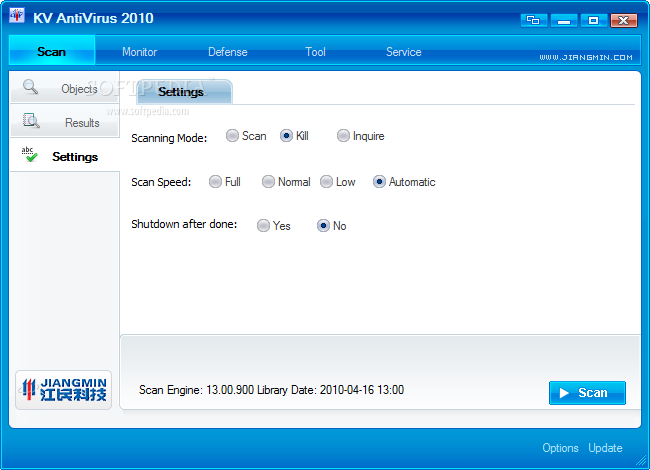
Task: Click the abc checkmark icon beside Settings
Action: [29, 154]
